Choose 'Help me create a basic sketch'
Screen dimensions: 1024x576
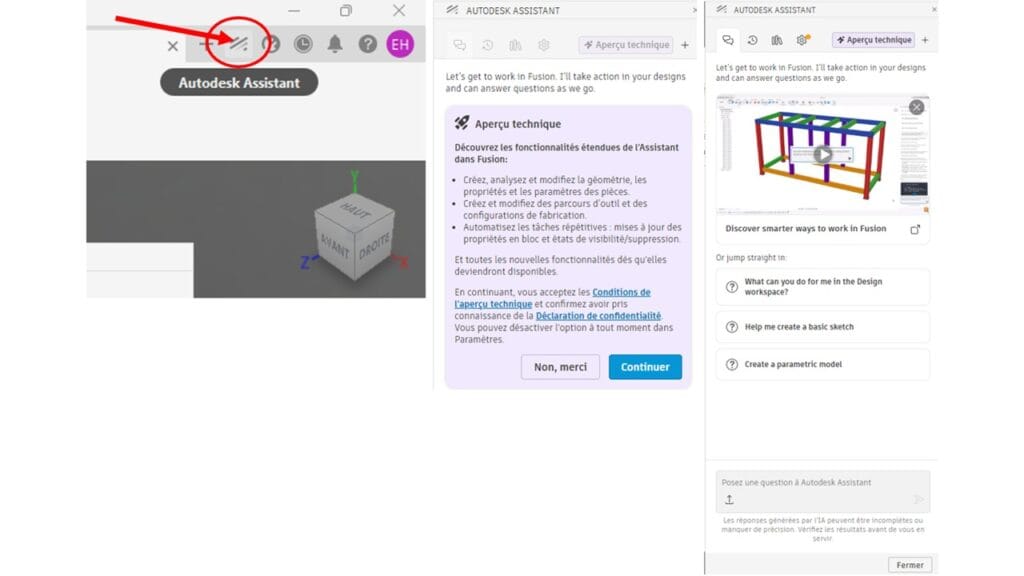pos(822,327)
